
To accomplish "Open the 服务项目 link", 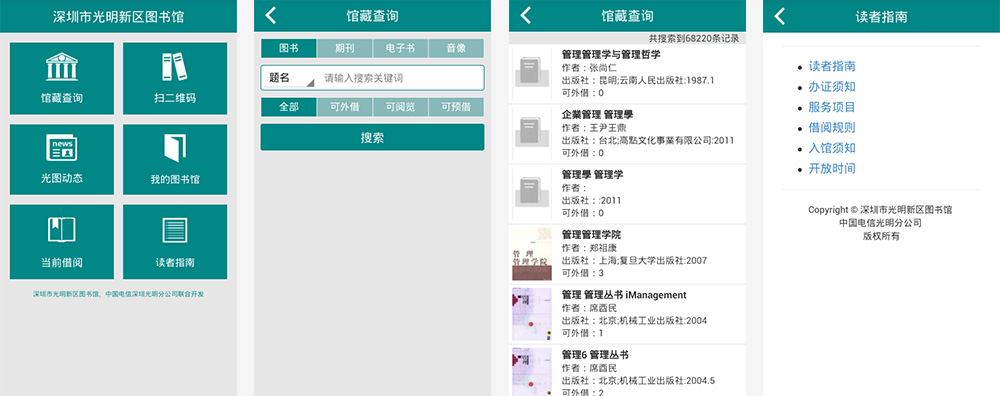I will pyautogui.click(x=832, y=107).
